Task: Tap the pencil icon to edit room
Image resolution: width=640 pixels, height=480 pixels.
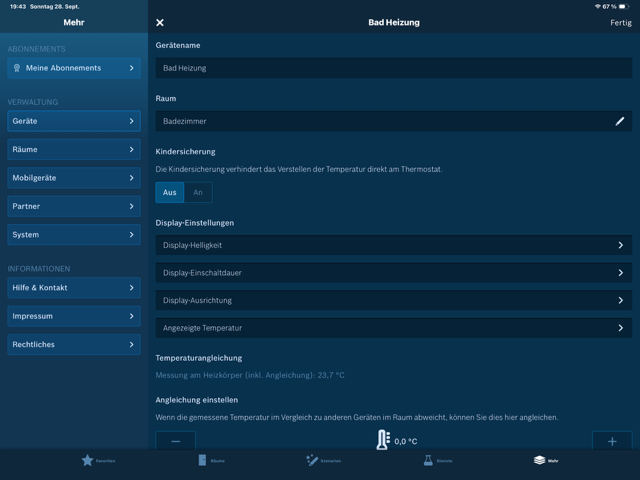Action: pyautogui.click(x=619, y=121)
